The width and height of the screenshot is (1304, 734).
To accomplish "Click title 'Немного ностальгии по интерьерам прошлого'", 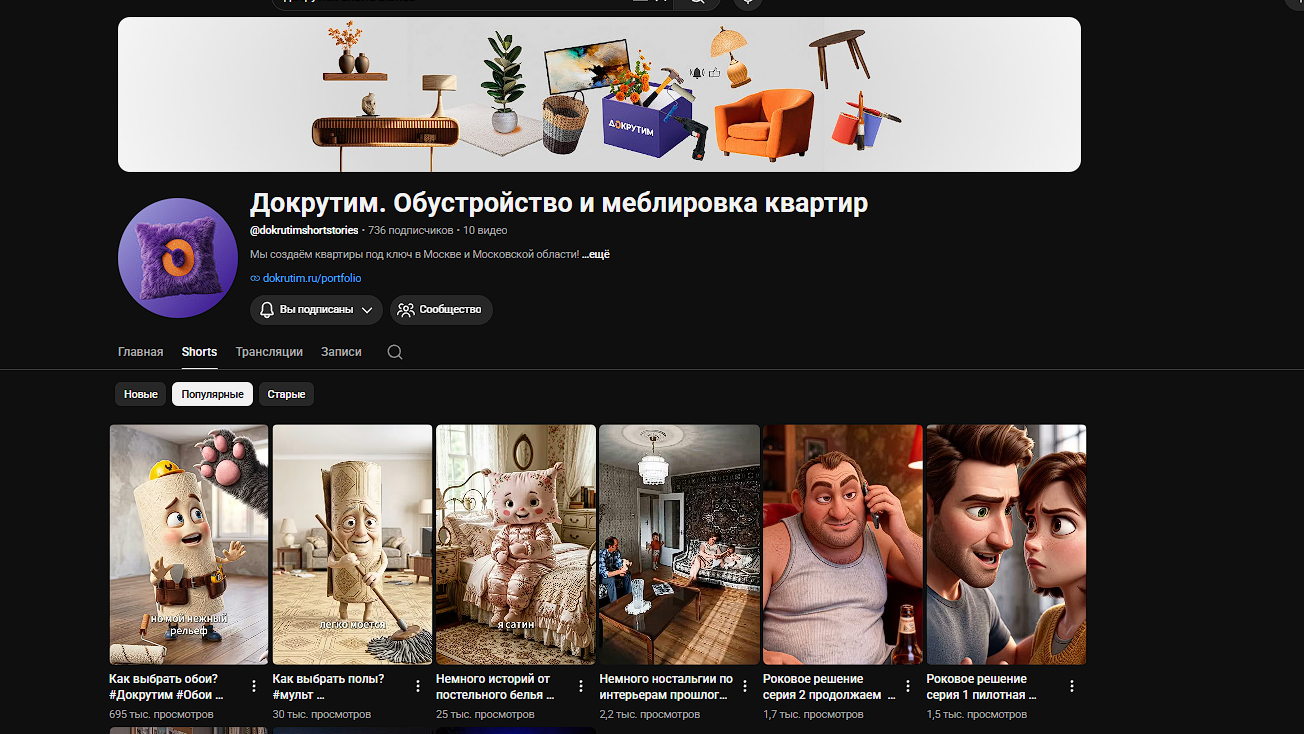I will (666, 687).
